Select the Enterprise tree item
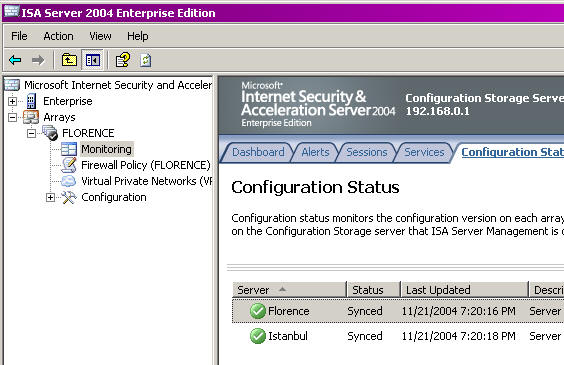Viewport: 564px width, 365px height. [68, 101]
